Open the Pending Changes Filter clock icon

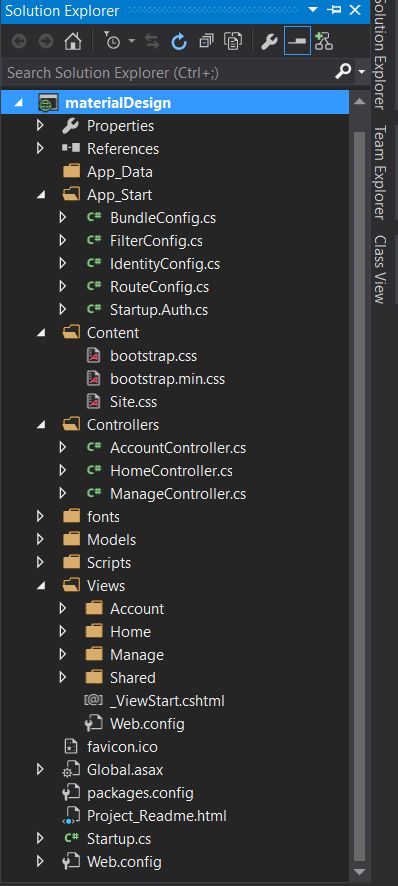tap(113, 41)
